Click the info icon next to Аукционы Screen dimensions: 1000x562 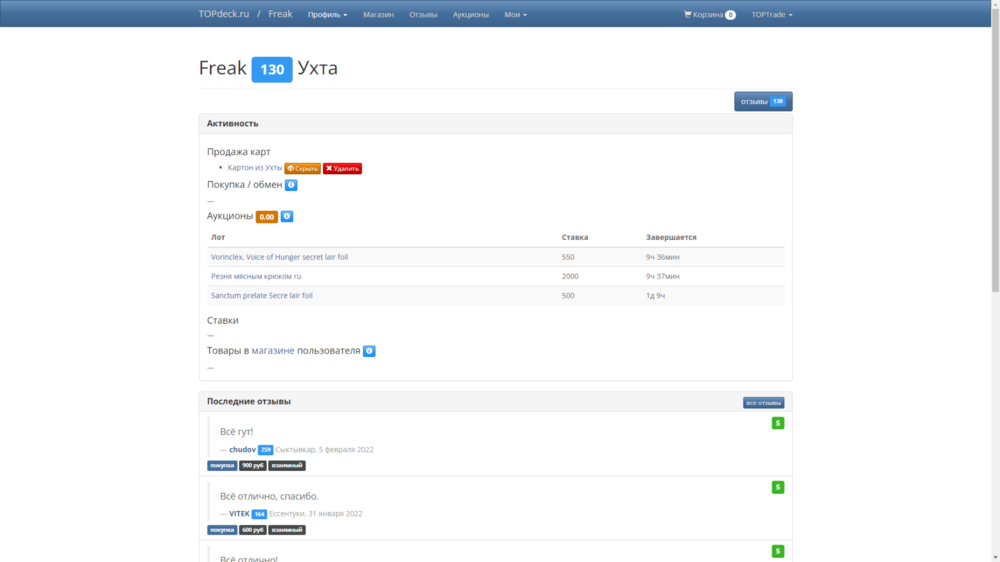point(287,216)
